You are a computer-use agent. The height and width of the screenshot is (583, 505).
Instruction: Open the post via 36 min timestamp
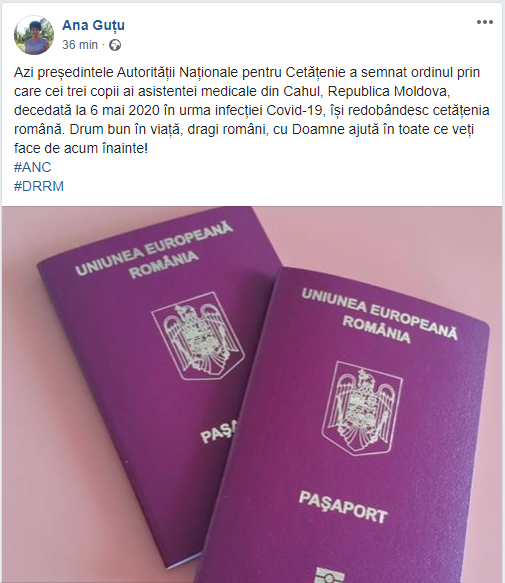click(80, 45)
